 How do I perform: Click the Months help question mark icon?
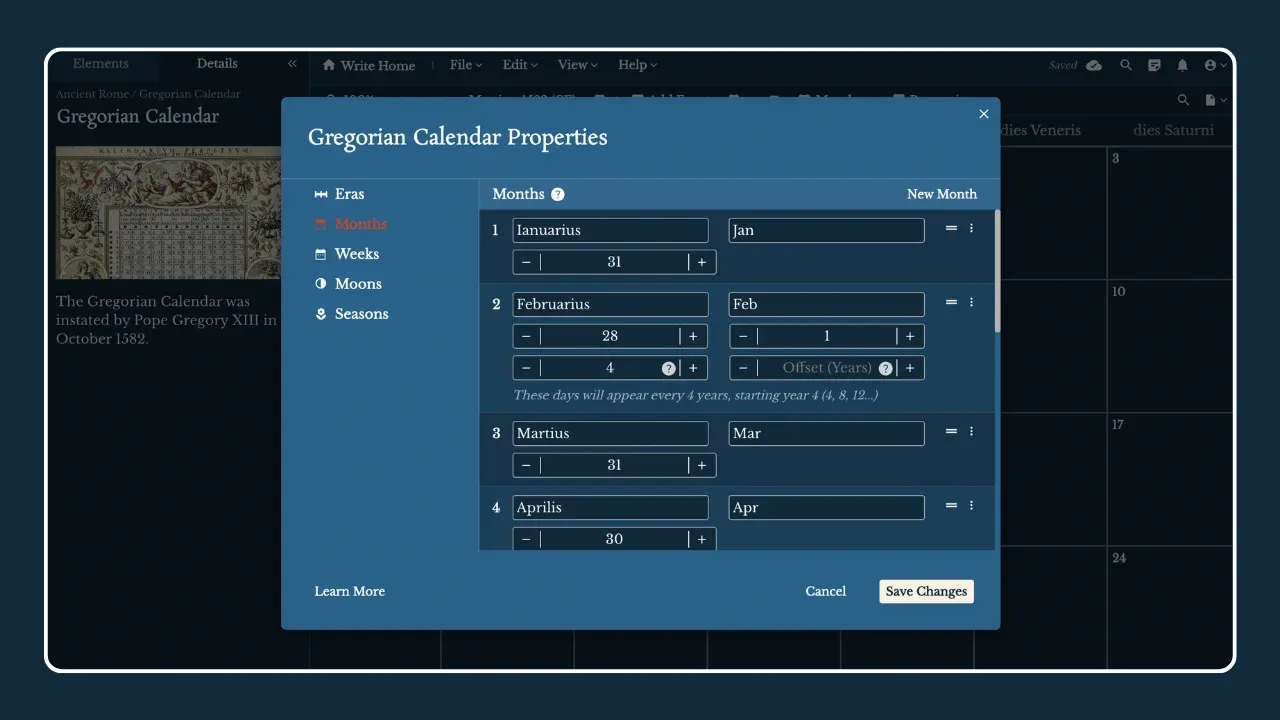pyautogui.click(x=558, y=194)
